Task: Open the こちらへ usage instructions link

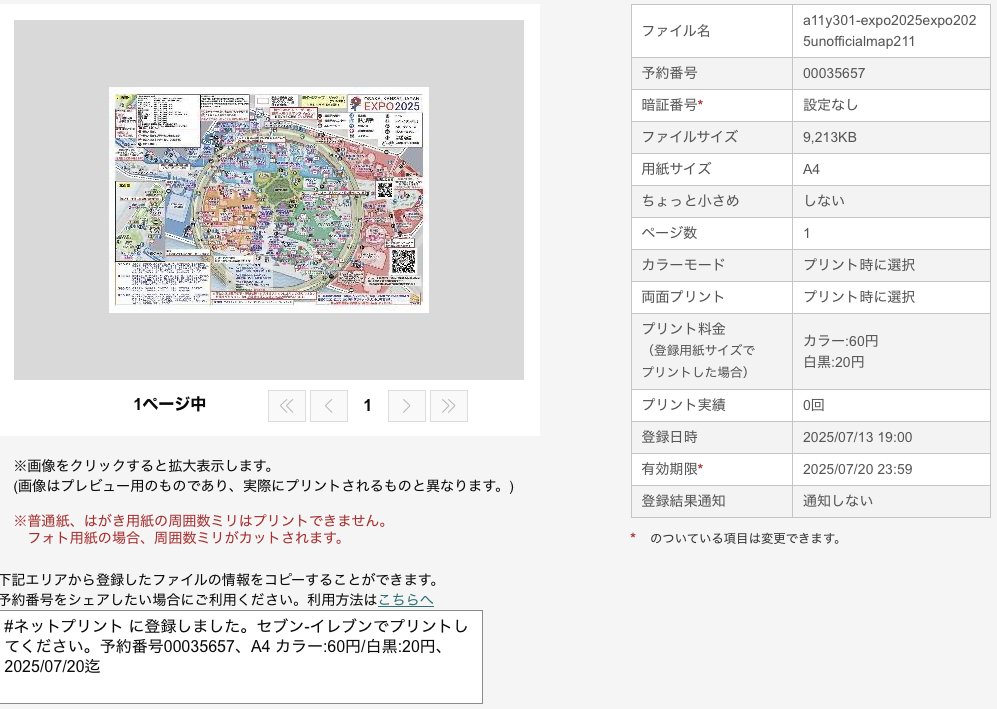Action: pos(405,598)
